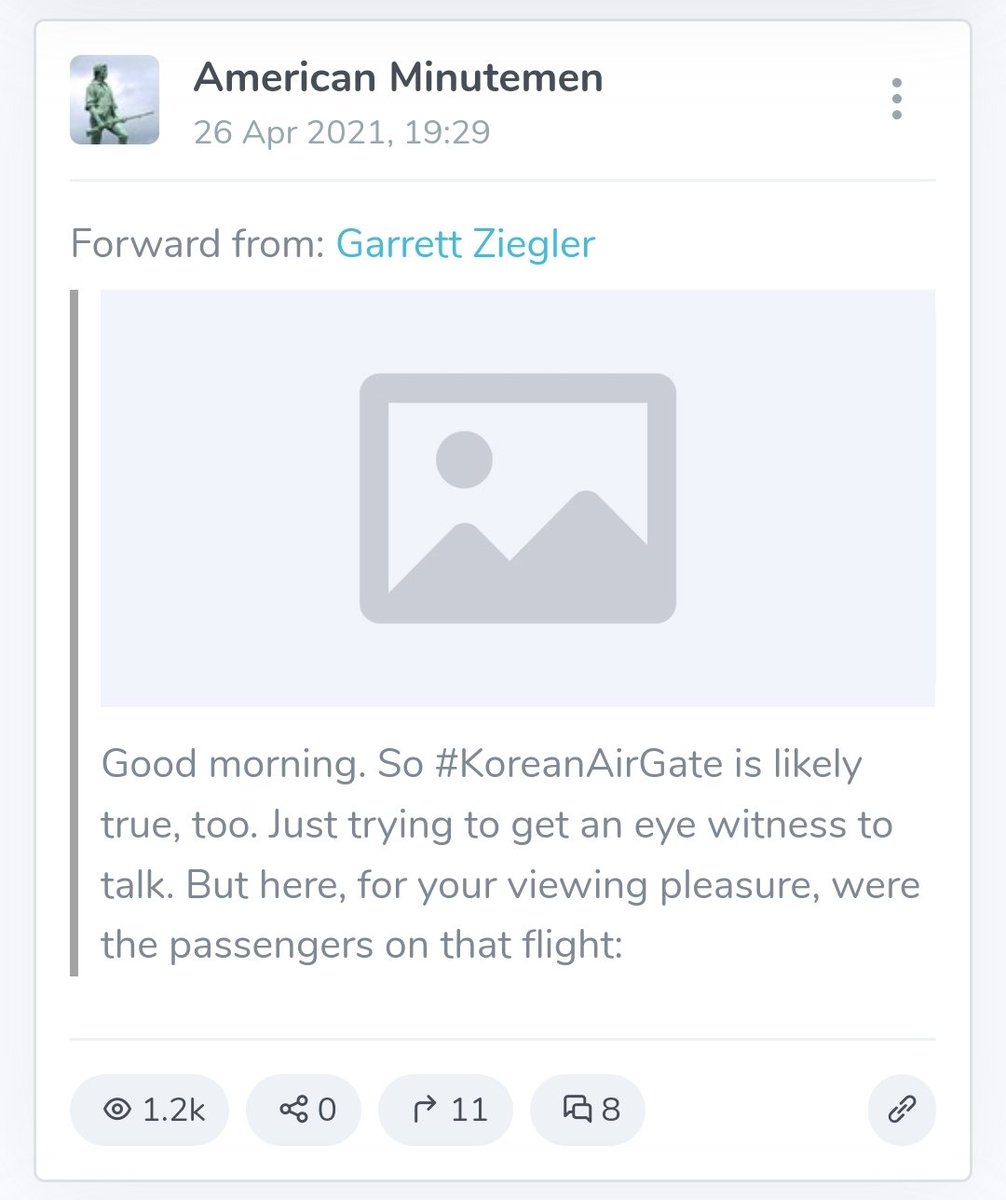Screen dimensions: 1006x1200
Task: Click the forward arrow icon
Action: pyautogui.click(x=426, y=1109)
